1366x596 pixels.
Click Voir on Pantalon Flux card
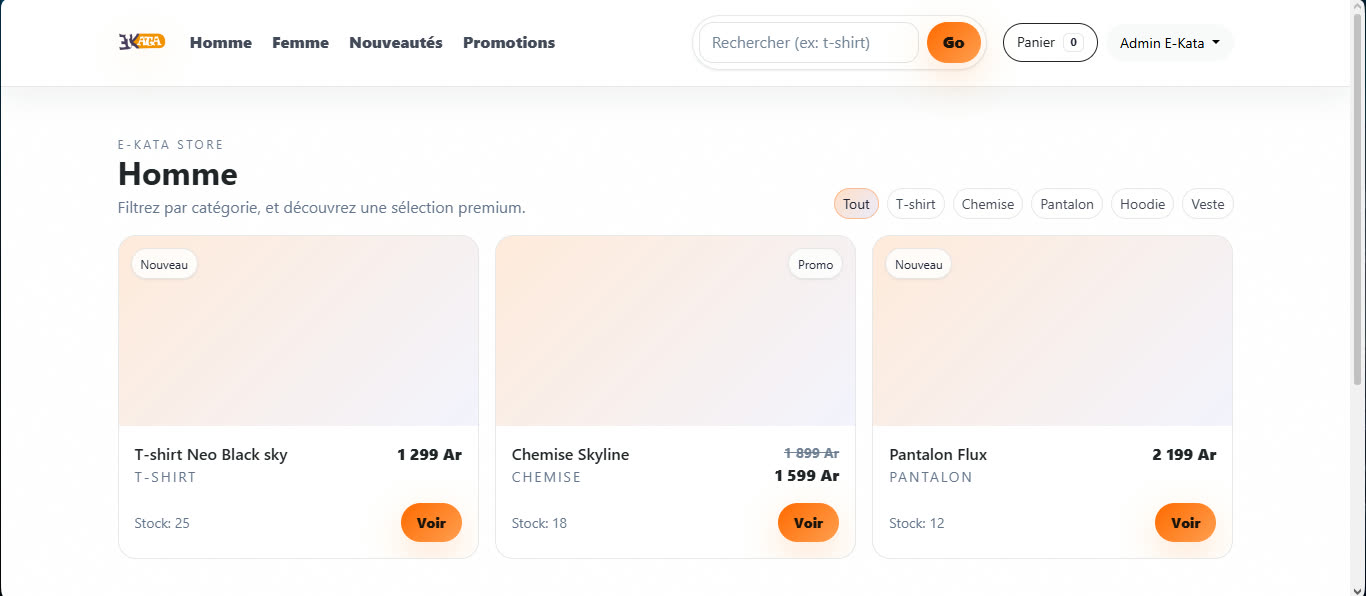tap(1186, 523)
